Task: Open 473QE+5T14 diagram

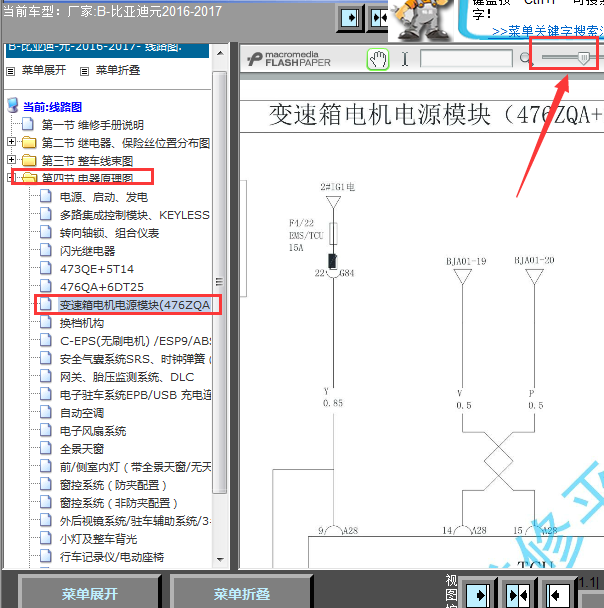Action: (x=97, y=269)
